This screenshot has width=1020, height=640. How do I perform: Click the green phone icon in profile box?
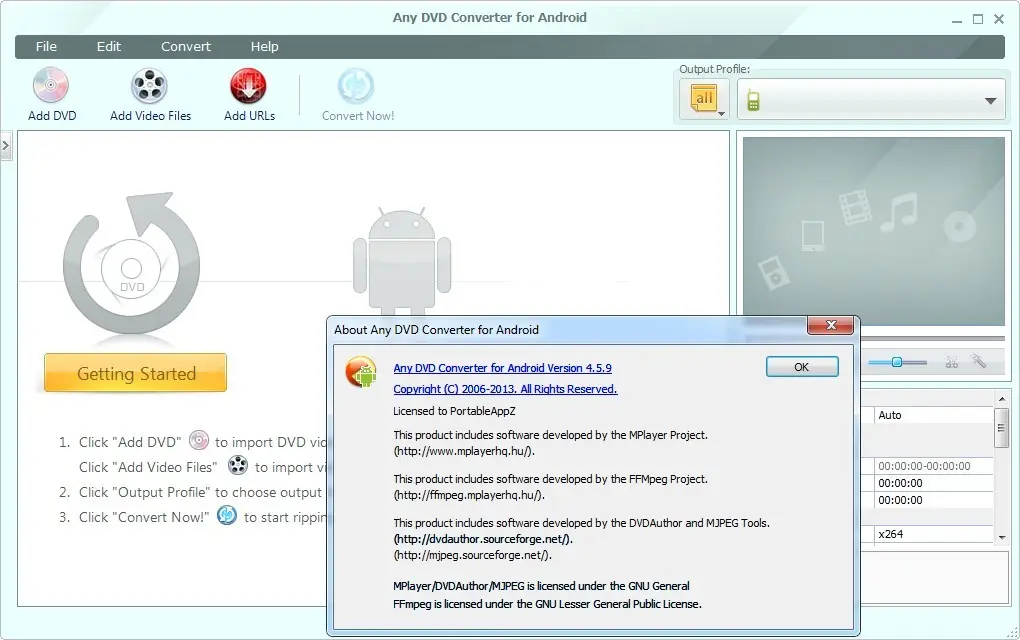[753, 100]
